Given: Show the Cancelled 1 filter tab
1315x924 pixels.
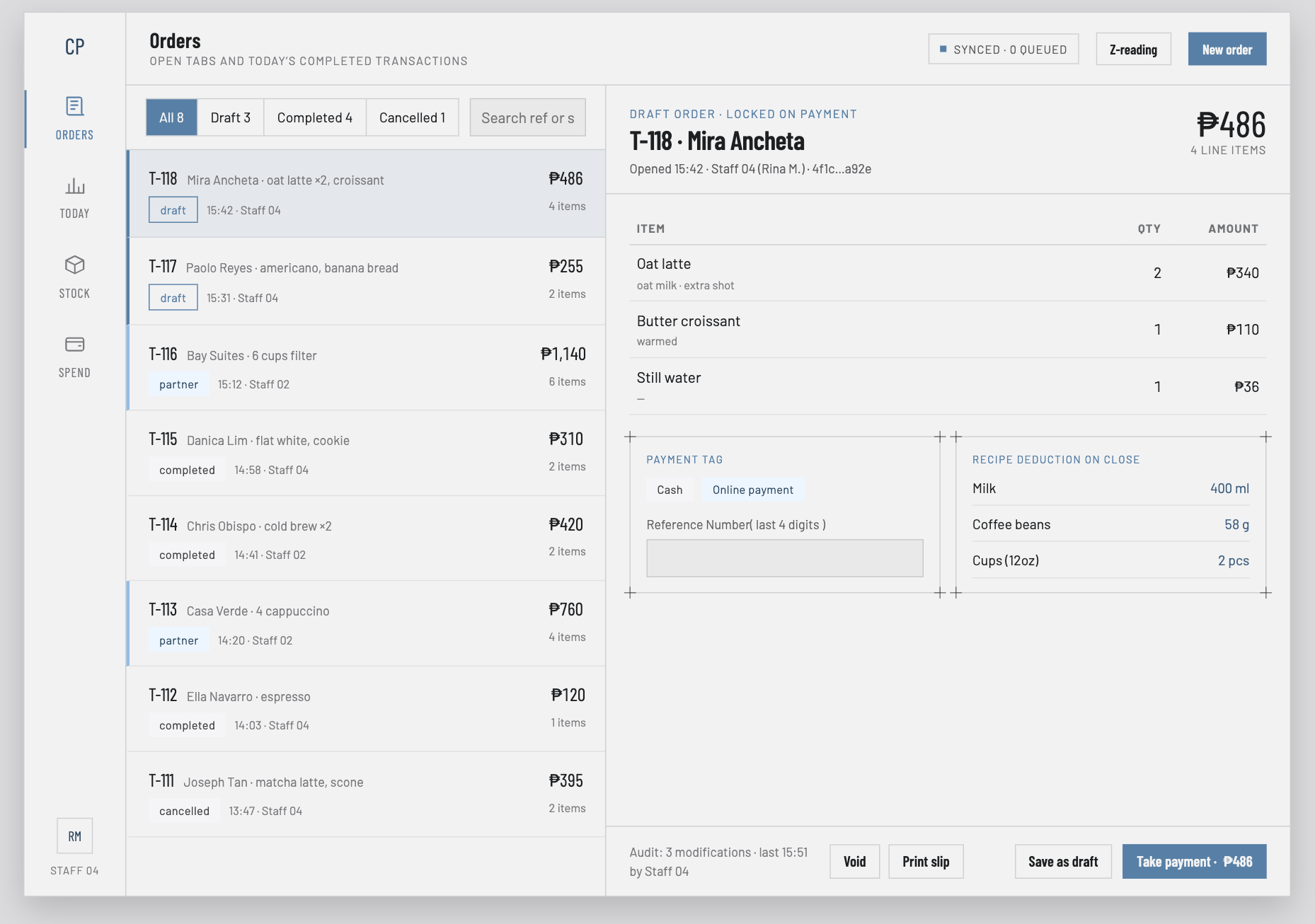Looking at the screenshot, I should [412, 117].
